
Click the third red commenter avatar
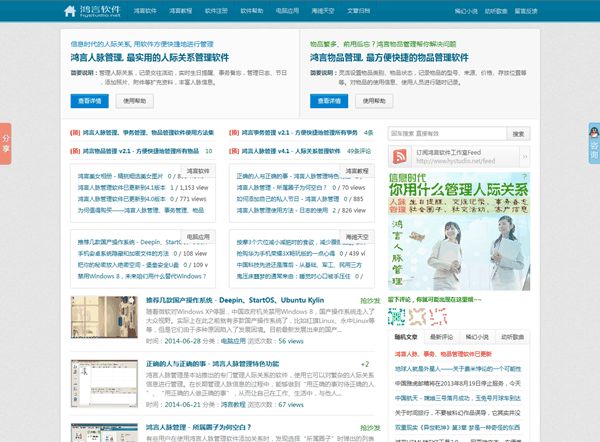tap(438, 316)
